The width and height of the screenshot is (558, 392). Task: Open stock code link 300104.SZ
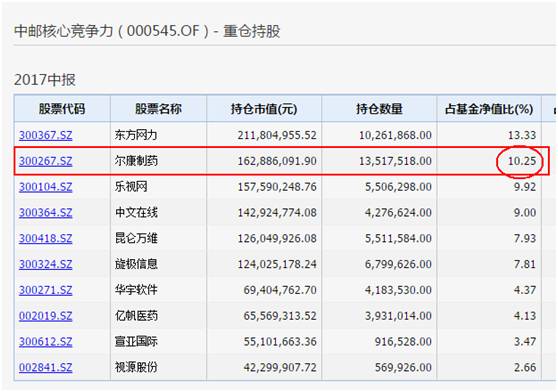[x=46, y=187]
